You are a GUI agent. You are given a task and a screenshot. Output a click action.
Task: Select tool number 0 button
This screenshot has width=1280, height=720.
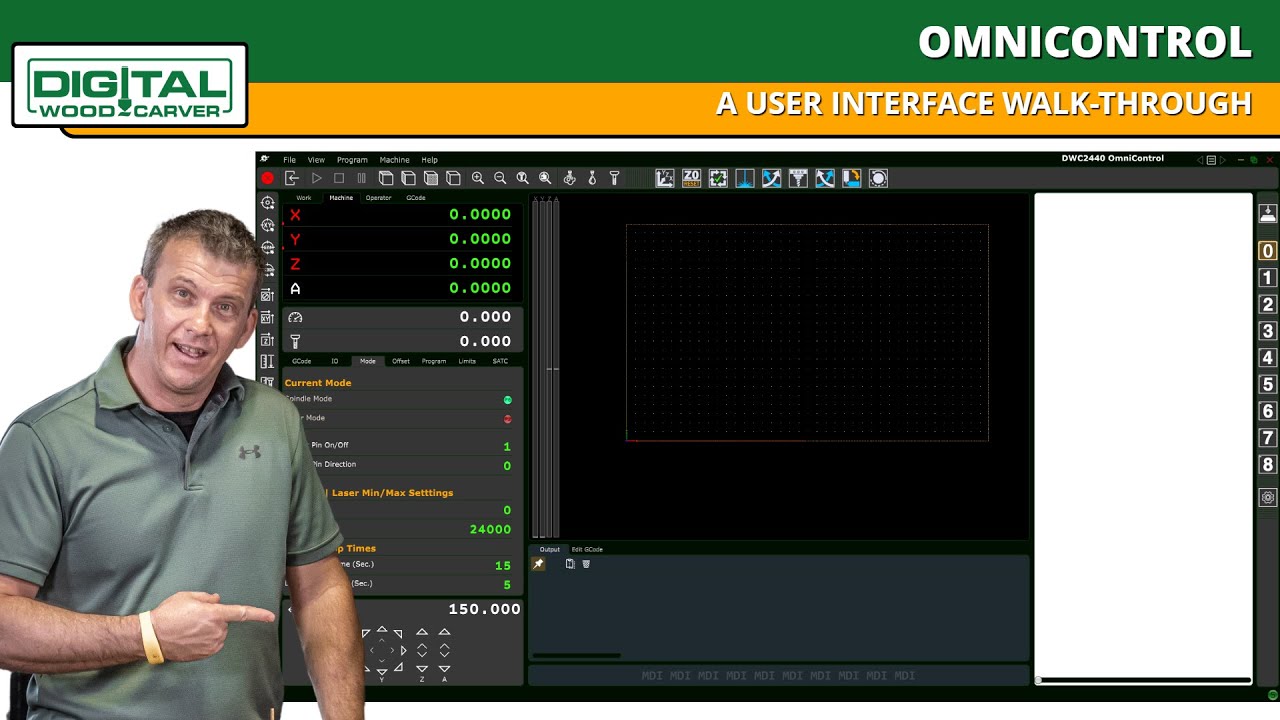[x=1268, y=251]
